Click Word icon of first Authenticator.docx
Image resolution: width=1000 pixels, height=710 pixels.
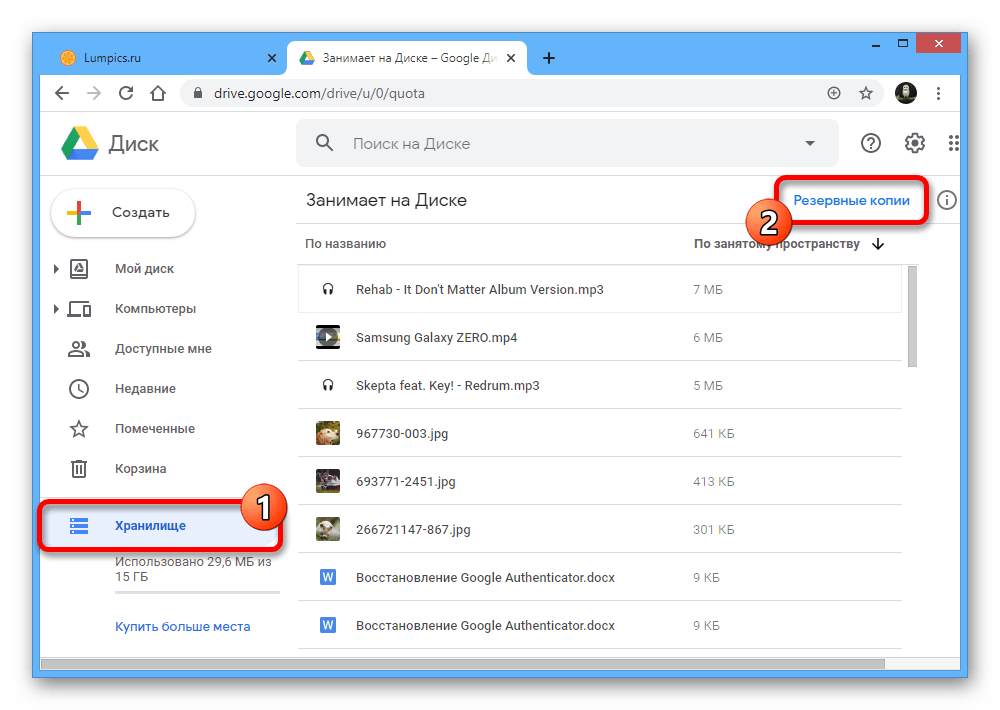328,577
